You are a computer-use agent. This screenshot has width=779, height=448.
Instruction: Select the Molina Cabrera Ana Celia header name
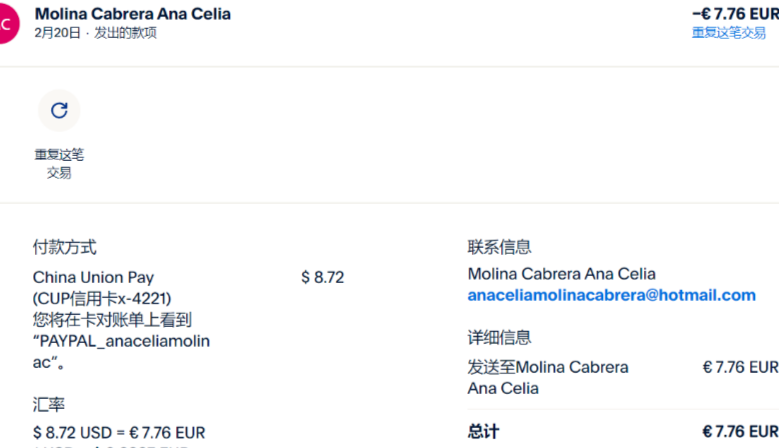pyautogui.click(x=132, y=14)
